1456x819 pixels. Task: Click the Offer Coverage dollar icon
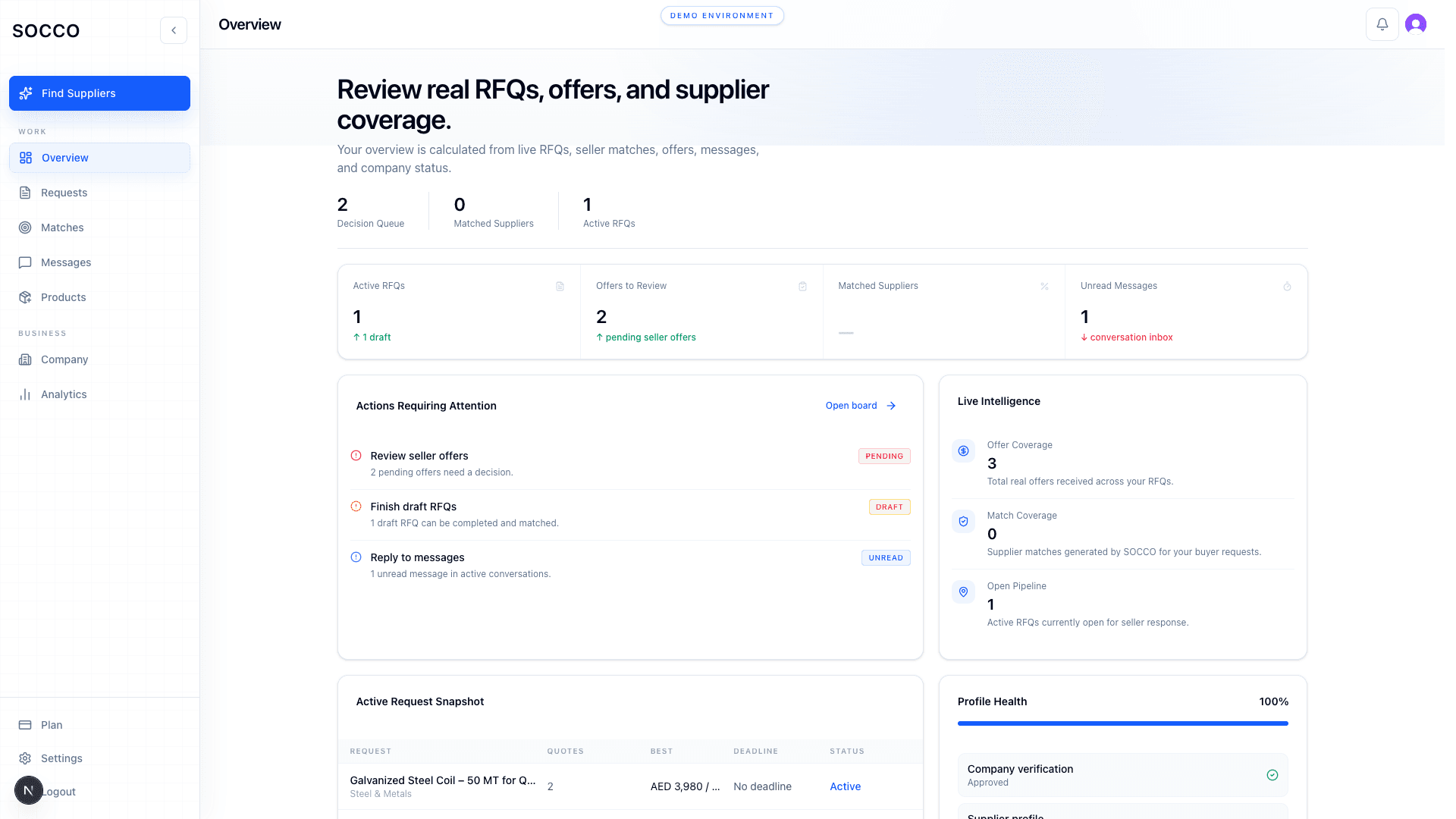963,450
